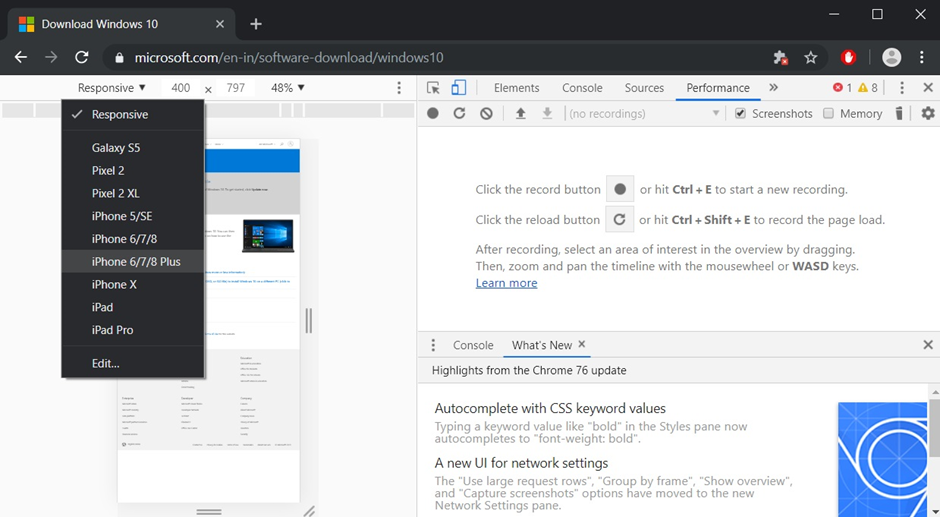Open Performance capture settings gear
This screenshot has height=517, width=940.
[927, 114]
